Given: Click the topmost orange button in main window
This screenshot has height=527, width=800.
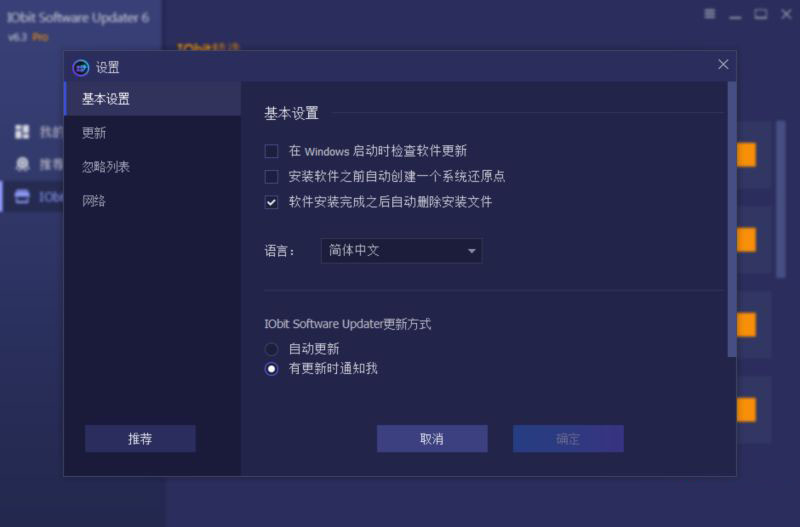Looking at the screenshot, I should click(746, 155).
